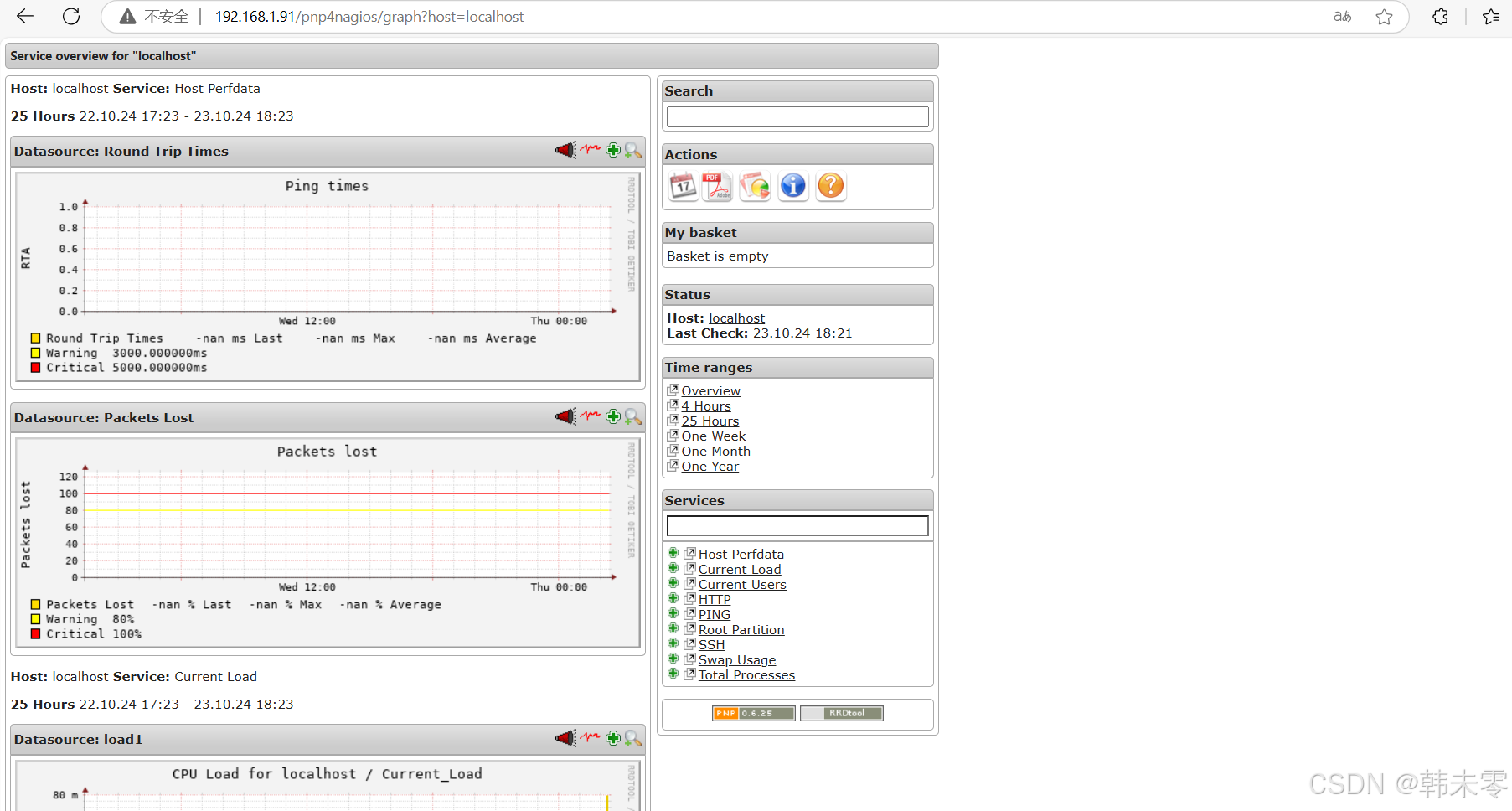Click the Services filter input field
1512x811 pixels.
797,525
